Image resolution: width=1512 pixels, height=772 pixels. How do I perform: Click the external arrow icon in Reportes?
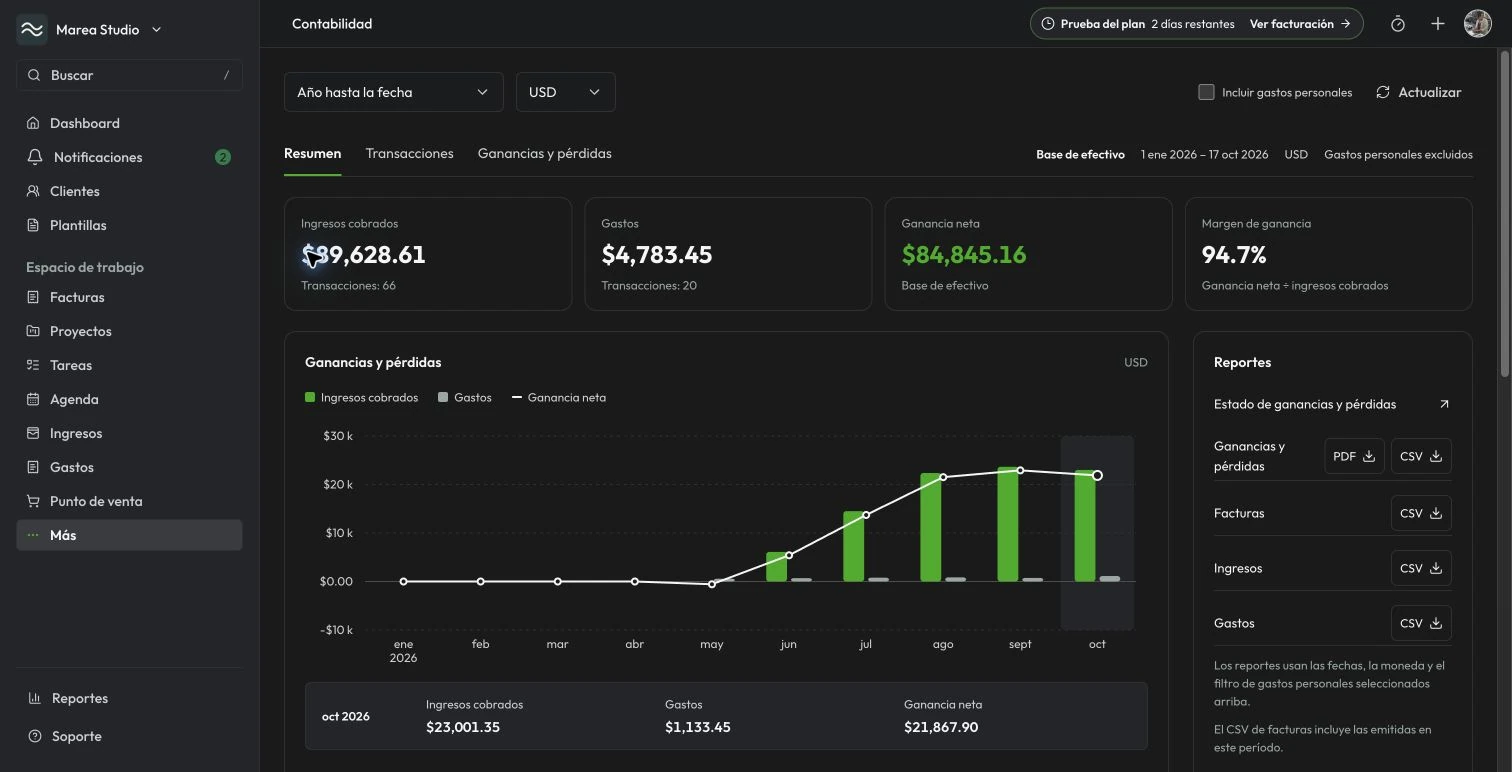(1444, 404)
